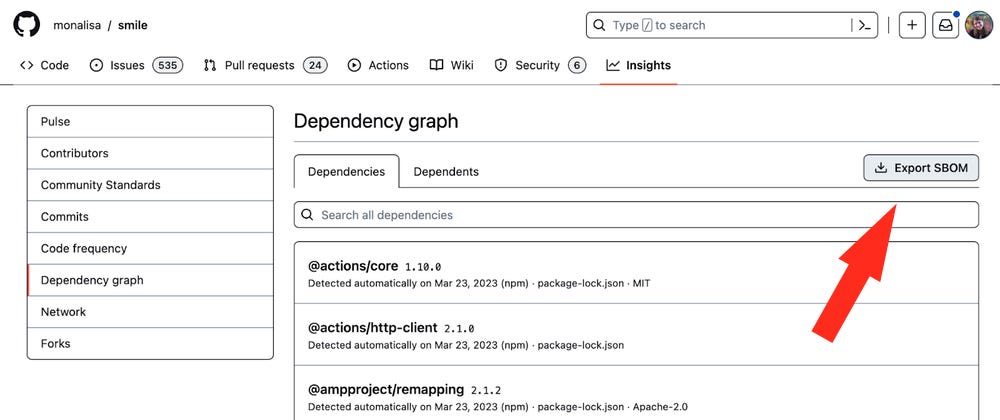Click the Pull requests branch icon

(x=210, y=65)
